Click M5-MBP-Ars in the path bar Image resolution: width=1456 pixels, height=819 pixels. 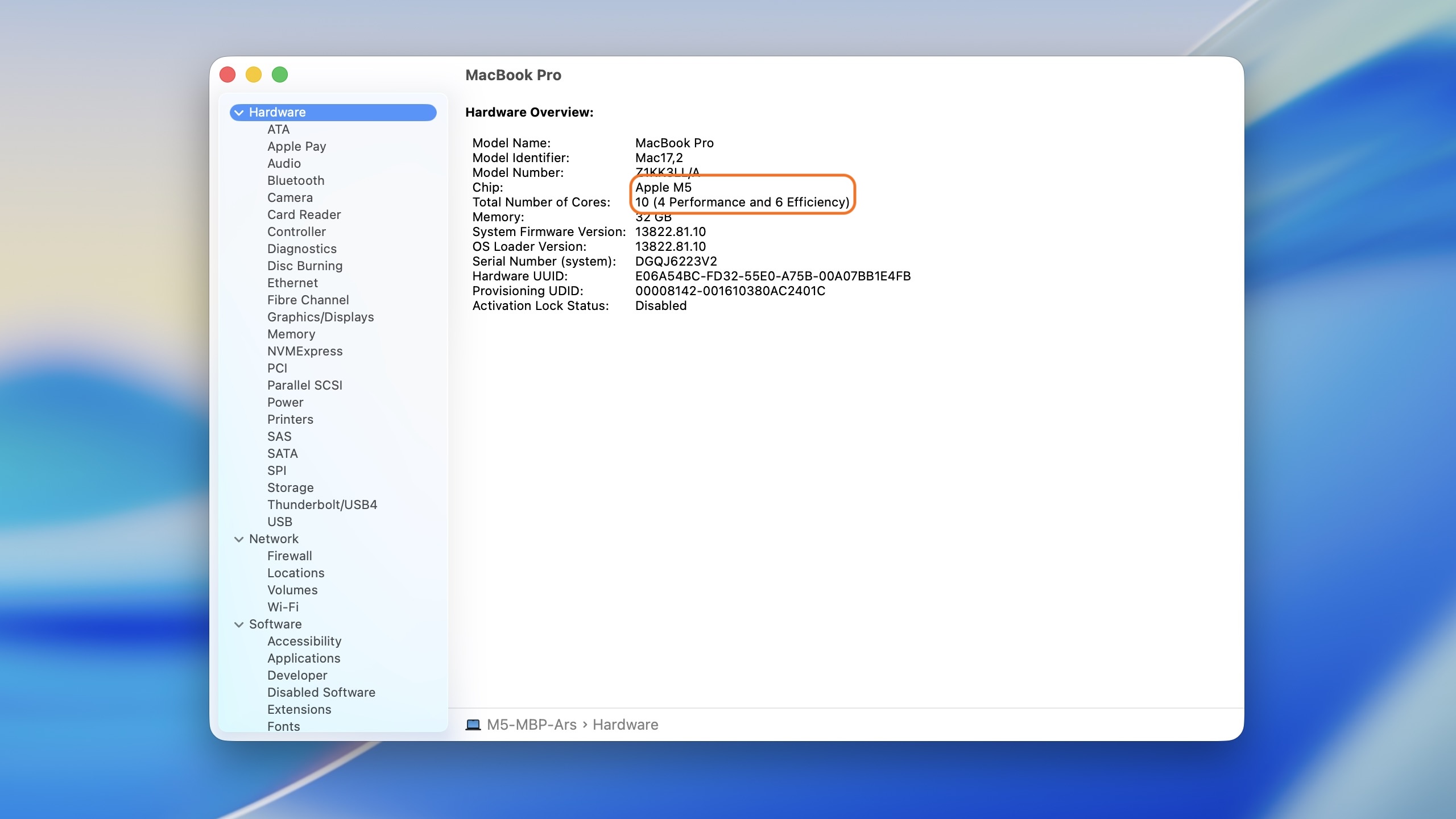point(531,725)
